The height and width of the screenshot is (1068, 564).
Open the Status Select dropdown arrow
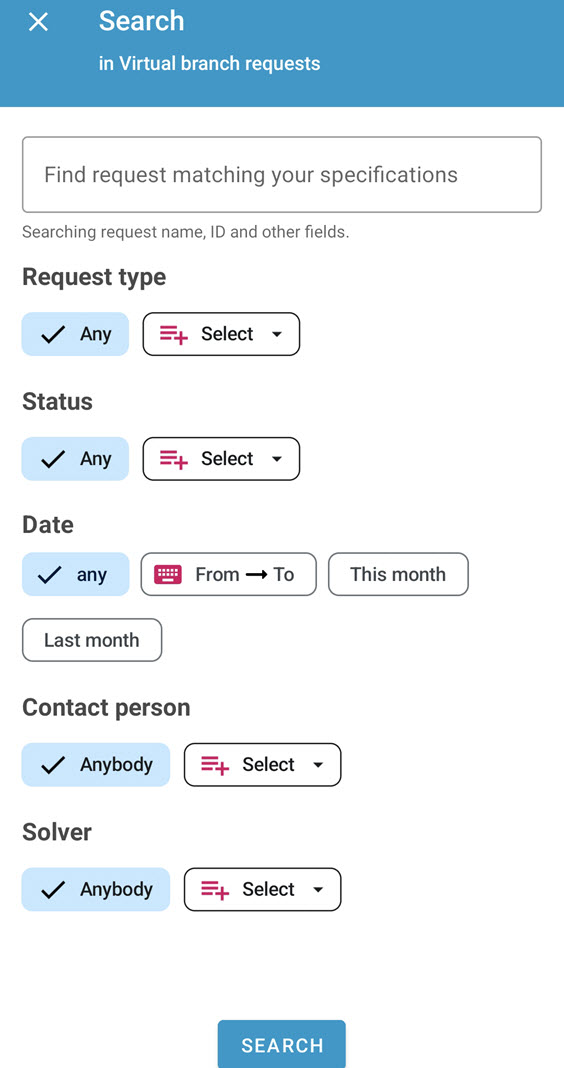[277, 459]
